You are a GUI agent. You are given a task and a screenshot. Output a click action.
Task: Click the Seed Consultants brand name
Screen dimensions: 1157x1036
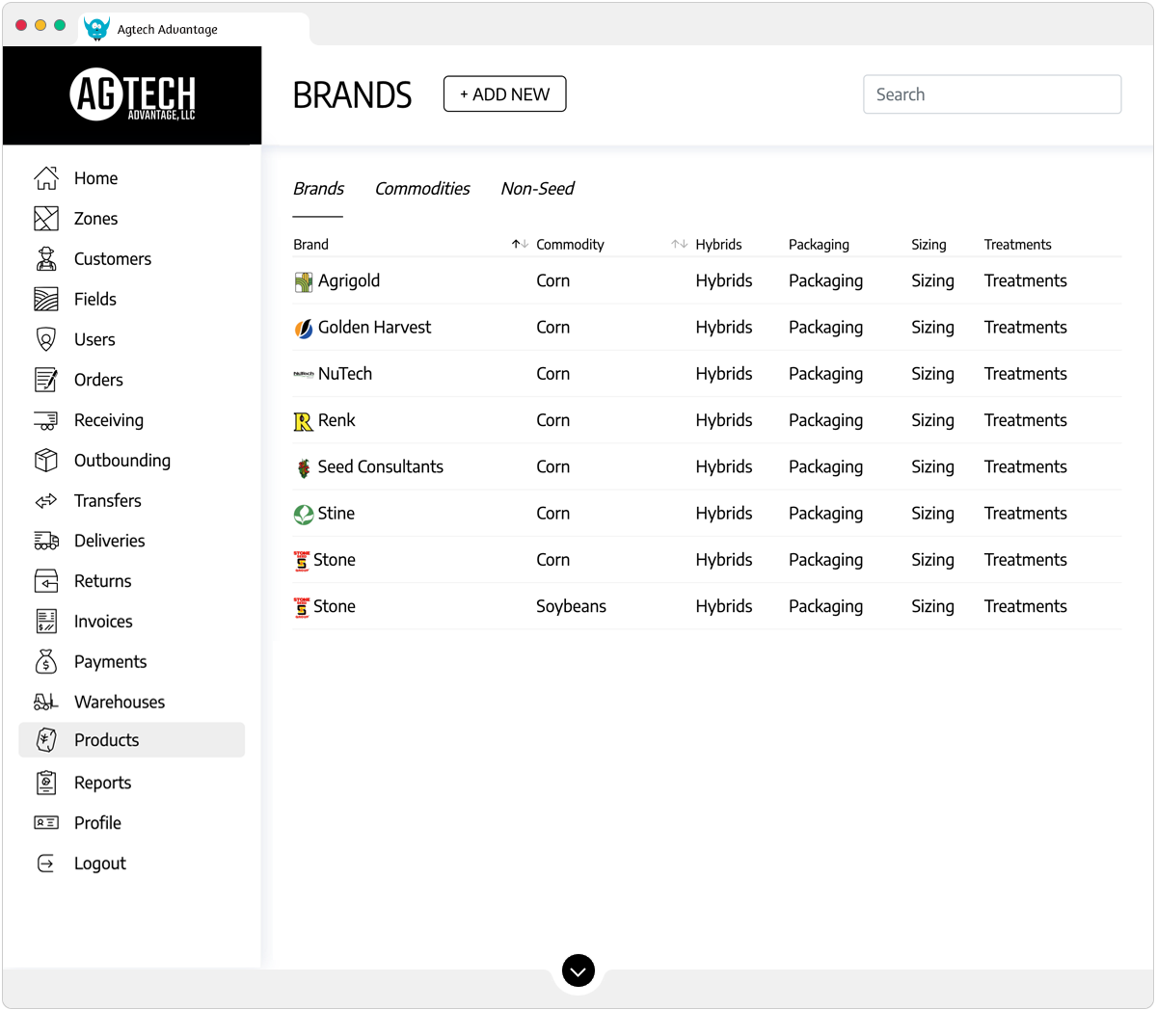coord(381,466)
